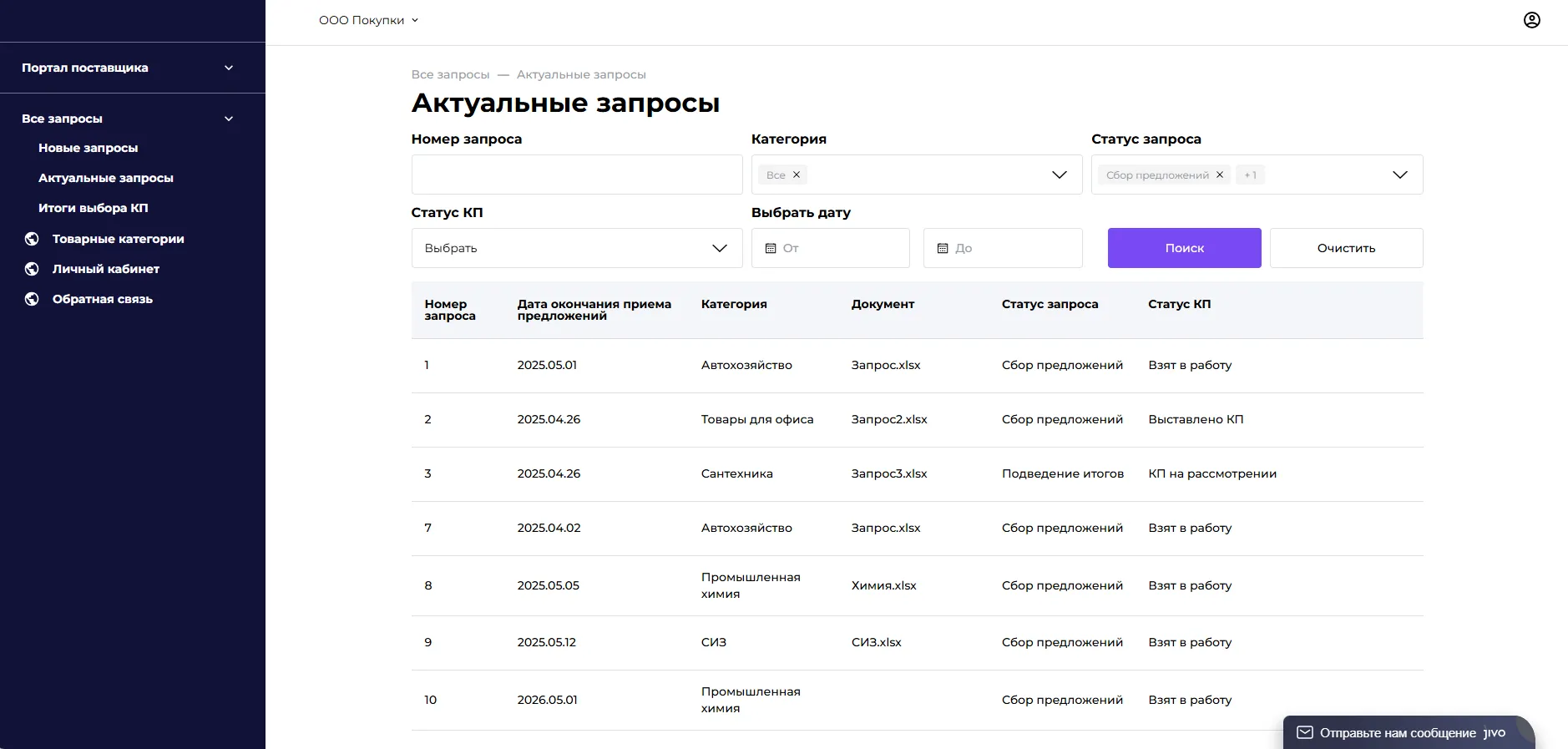Click the globe icon beside Обратная связь

32,299
